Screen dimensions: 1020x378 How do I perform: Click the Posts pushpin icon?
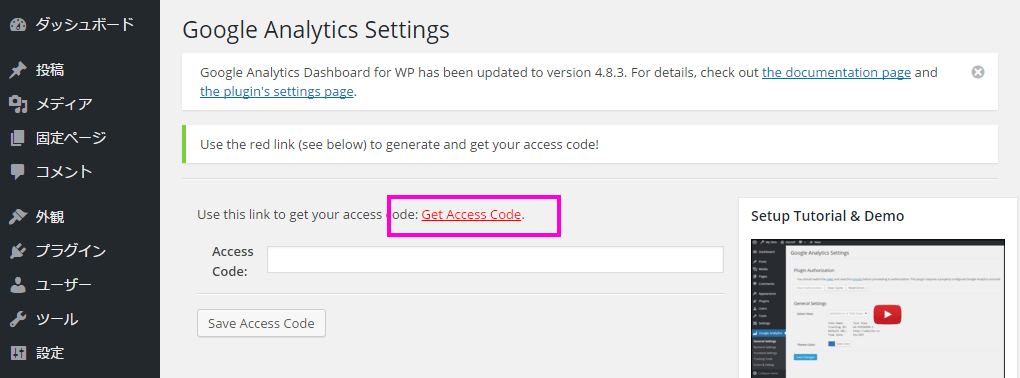tap(18, 70)
